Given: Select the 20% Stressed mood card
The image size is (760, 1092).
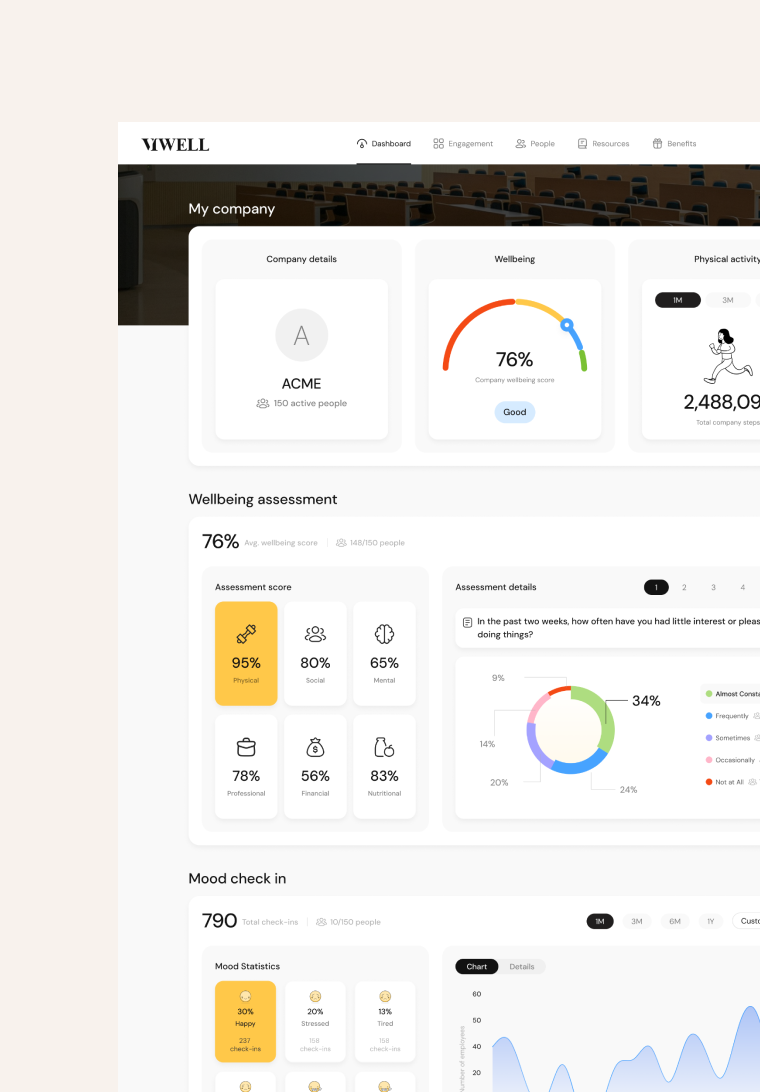Looking at the screenshot, I should [x=315, y=1021].
